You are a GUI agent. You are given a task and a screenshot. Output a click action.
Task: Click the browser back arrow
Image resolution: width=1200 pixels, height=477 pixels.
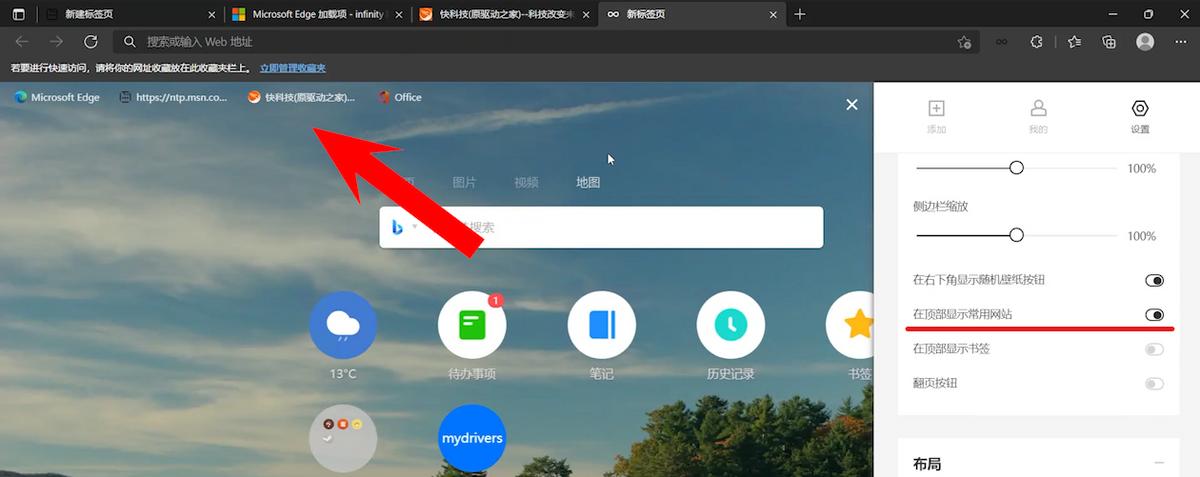tap(22, 42)
